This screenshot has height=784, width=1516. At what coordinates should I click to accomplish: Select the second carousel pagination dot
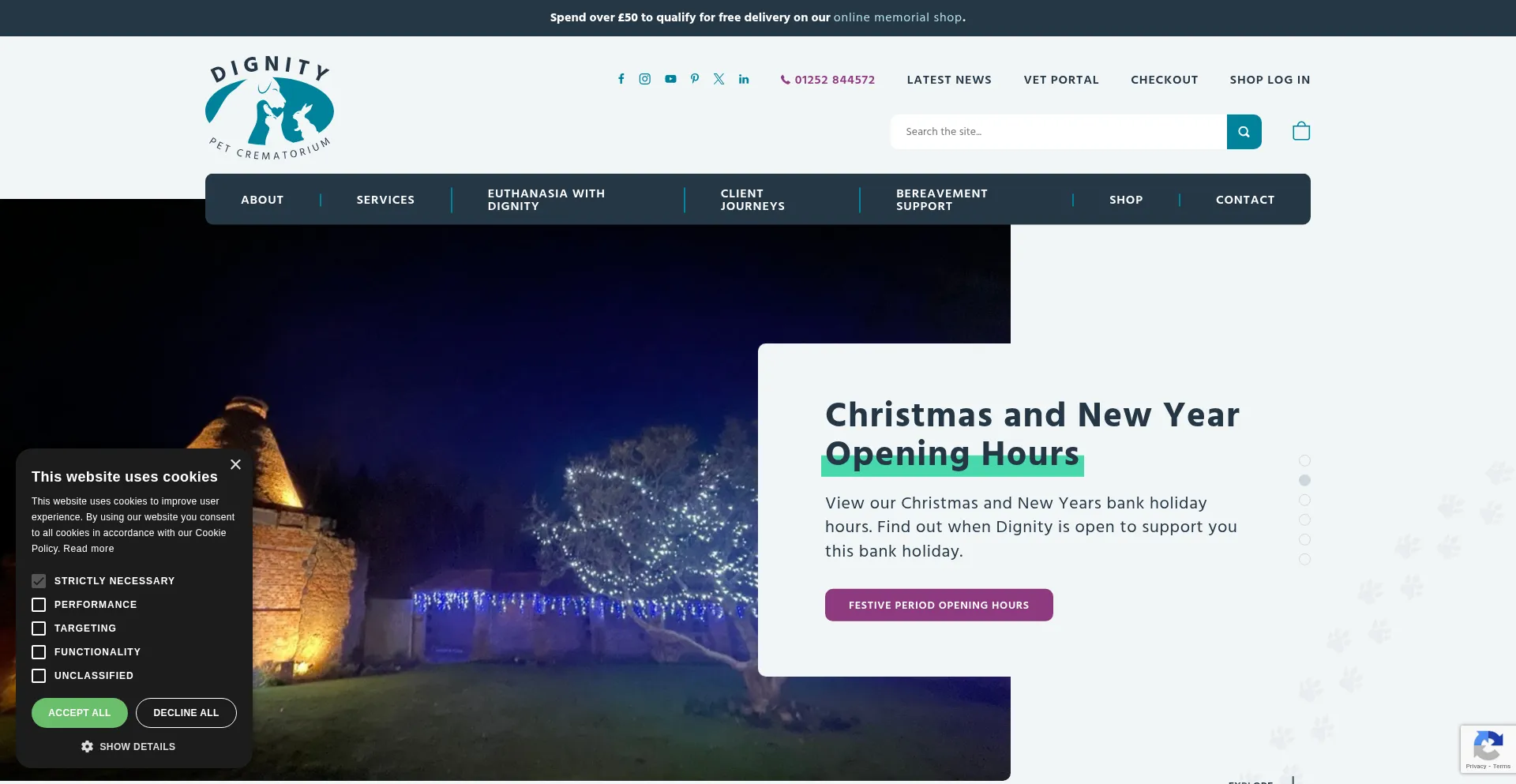[x=1304, y=480]
